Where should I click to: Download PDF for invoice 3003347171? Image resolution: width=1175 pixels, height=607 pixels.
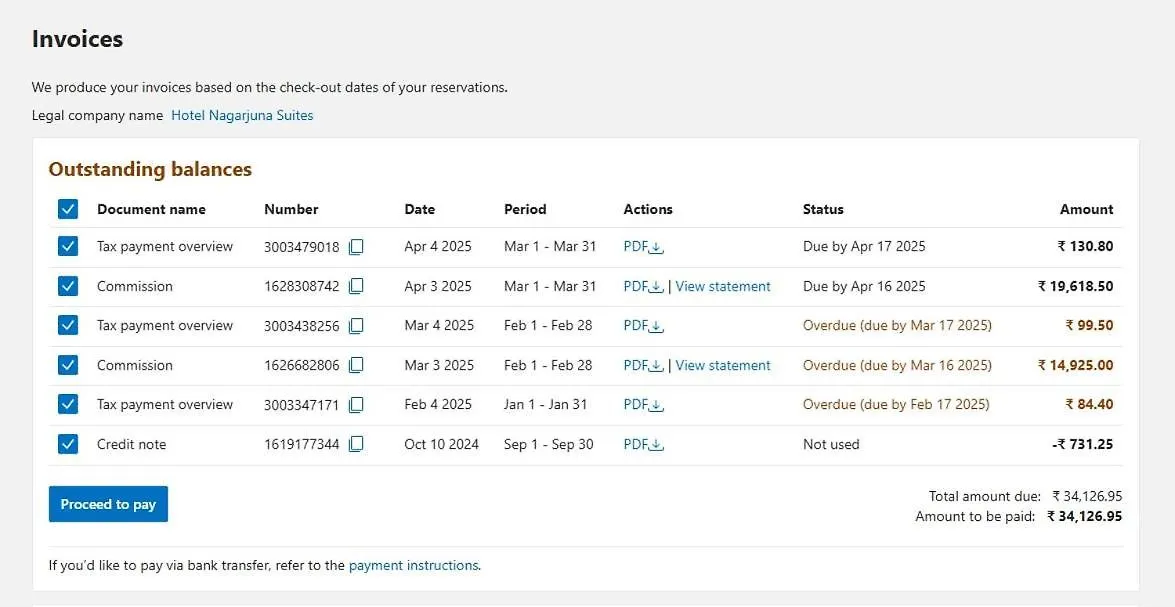coord(644,405)
